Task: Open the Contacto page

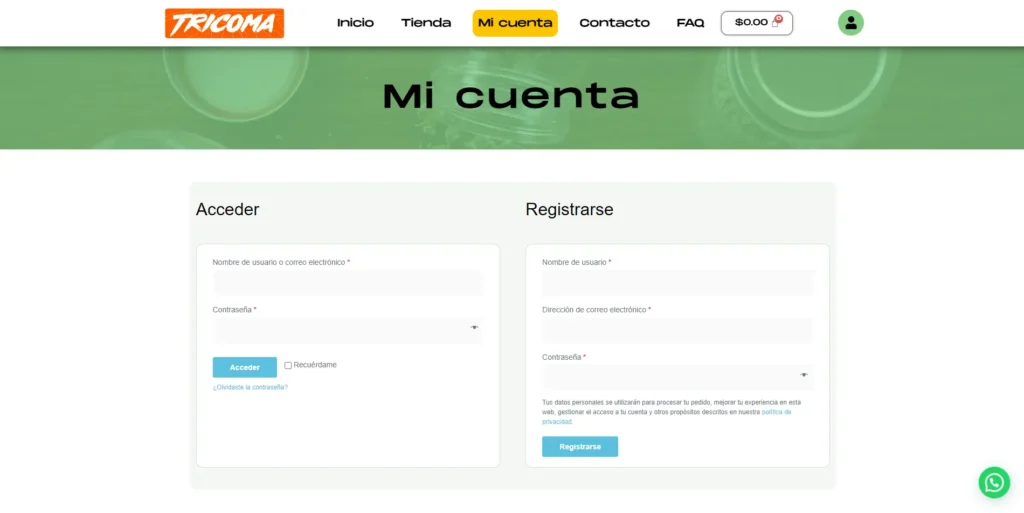Action: [x=615, y=23]
